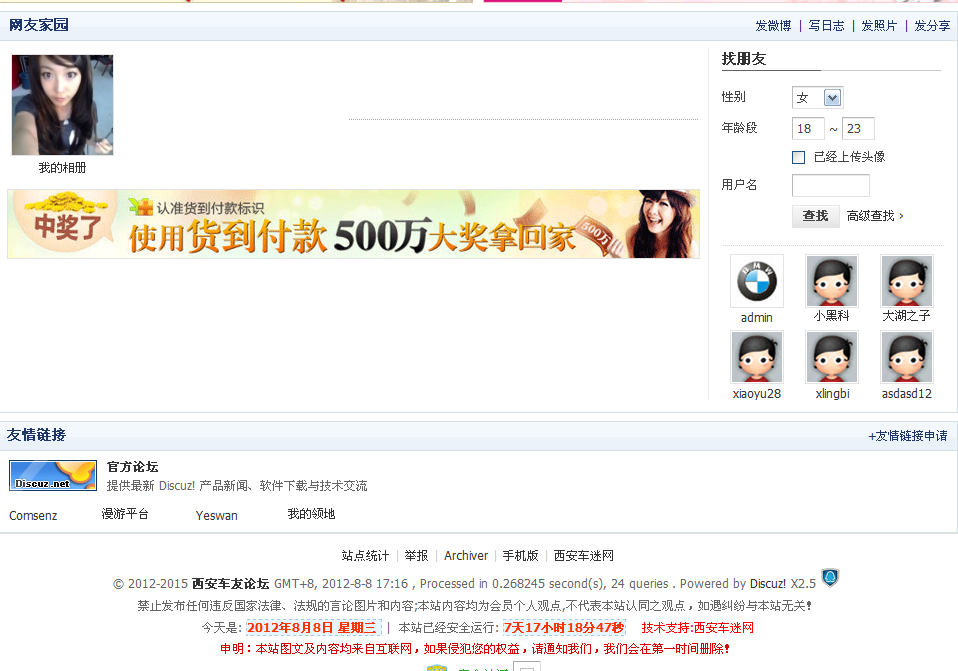Click Discuz! powered-by link
Image resolution: width=958 pixels, height=671 pixels.
(x=768, y=584)
